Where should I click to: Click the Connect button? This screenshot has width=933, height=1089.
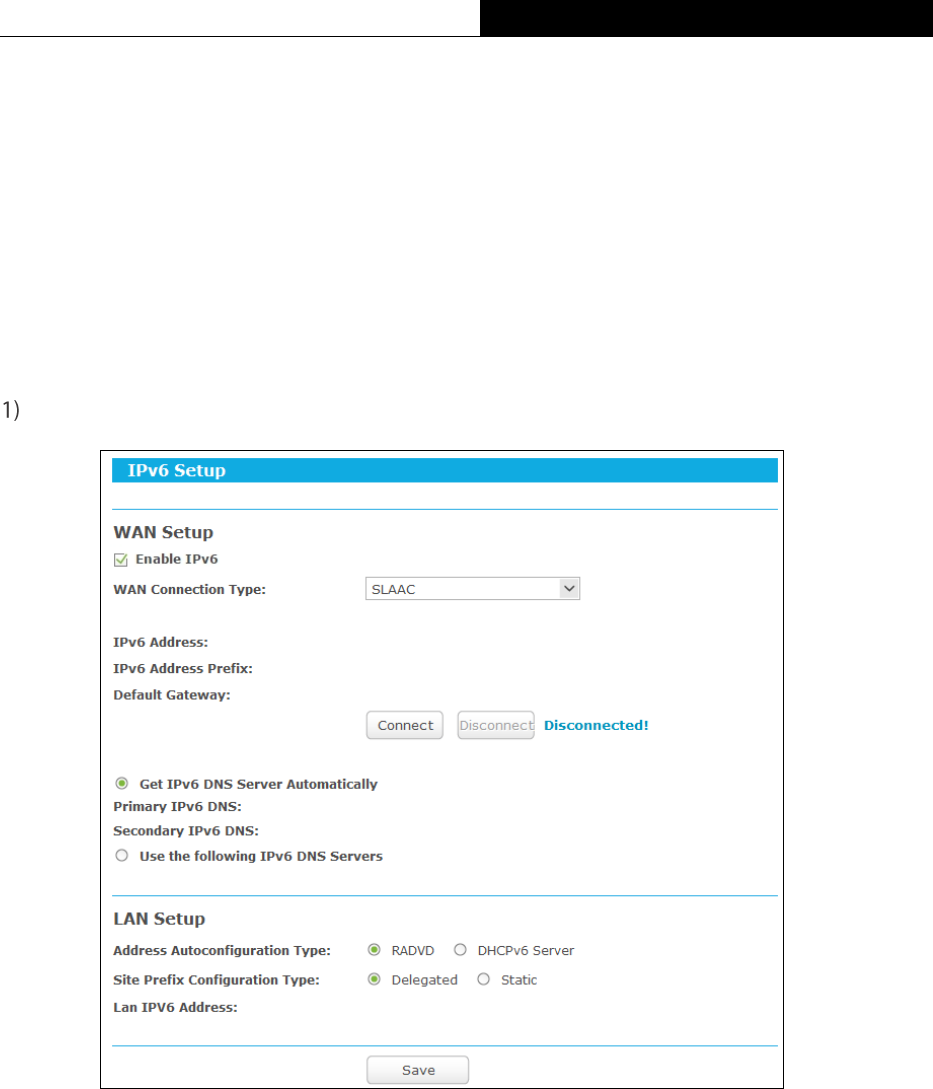405,725
